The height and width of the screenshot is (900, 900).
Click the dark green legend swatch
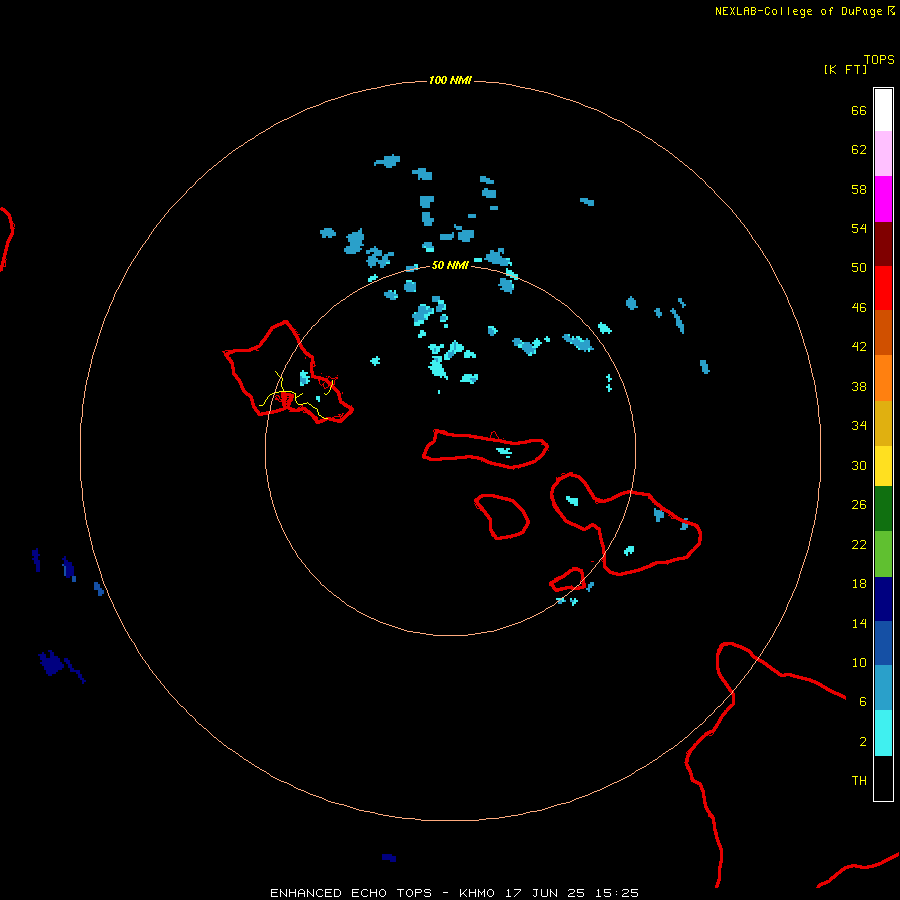tap(883, 509)
